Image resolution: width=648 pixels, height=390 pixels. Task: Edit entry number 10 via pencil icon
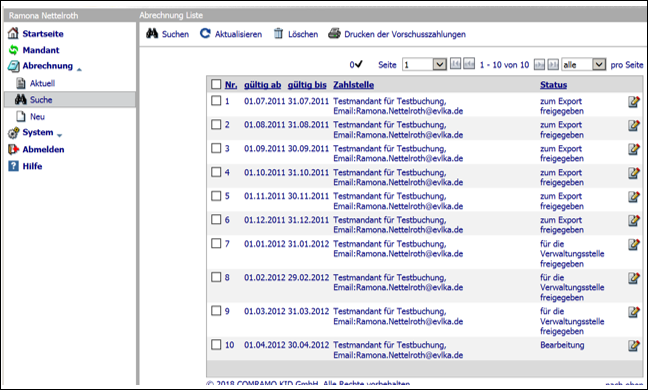(x=634, y=345)
